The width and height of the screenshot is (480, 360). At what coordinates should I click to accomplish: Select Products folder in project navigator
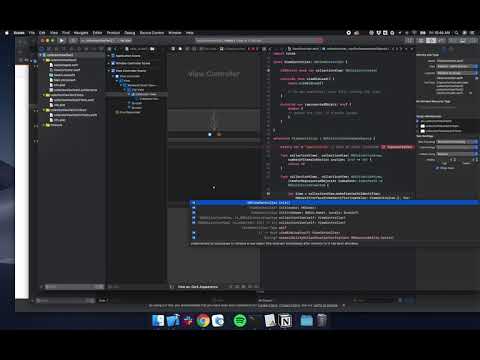[56, 125]
